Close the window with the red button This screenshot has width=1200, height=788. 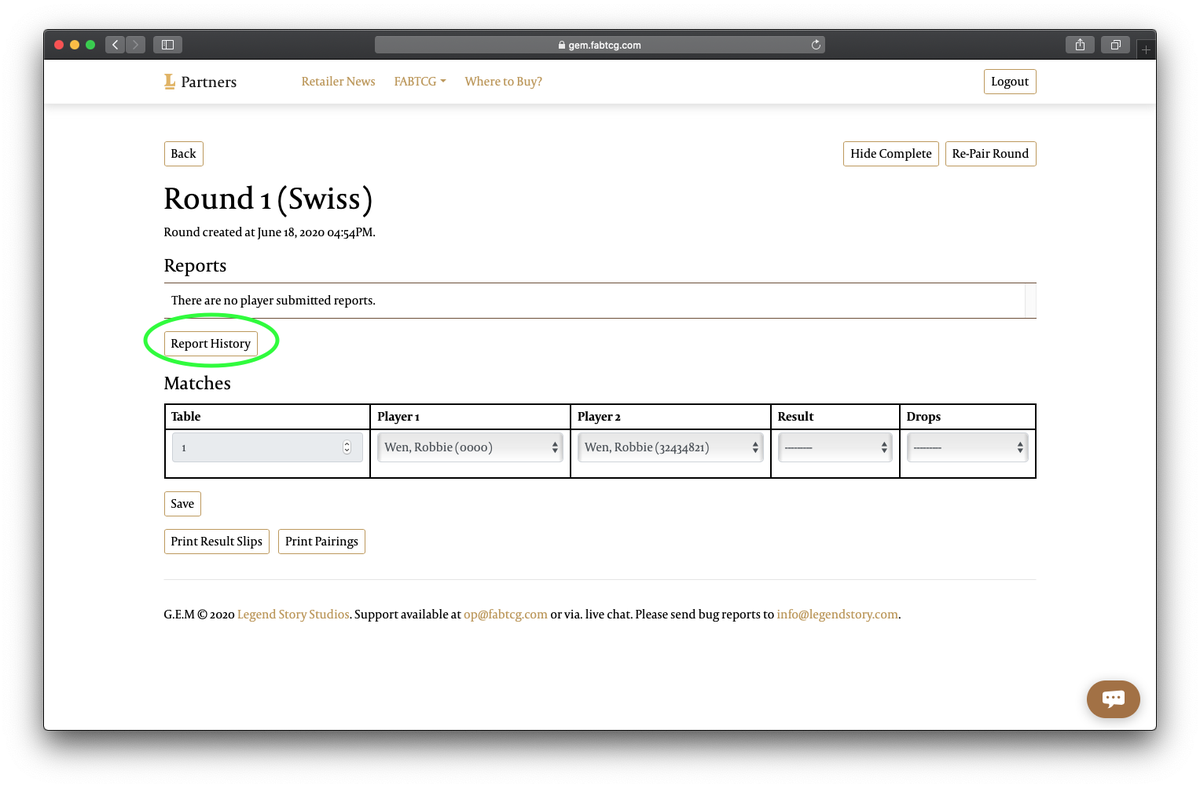coord(59,45)
